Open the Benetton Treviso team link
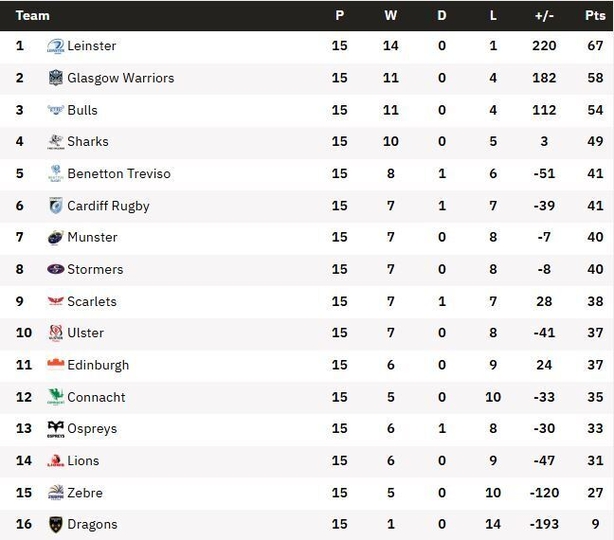The image size is (614, 540). coord(119,173)
